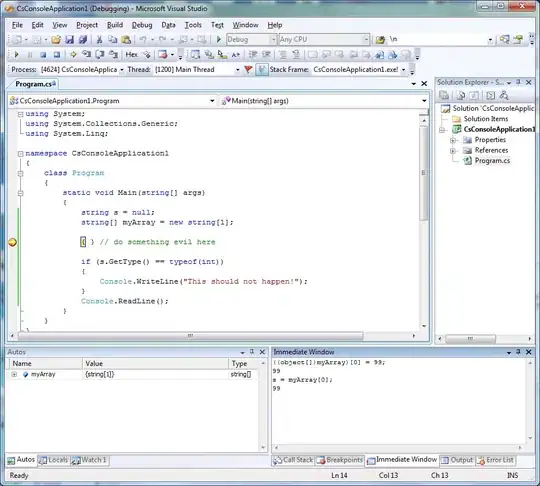Click the Paste clipboard icon
This screenshot has height=486, width=540.
coord(126,40)
